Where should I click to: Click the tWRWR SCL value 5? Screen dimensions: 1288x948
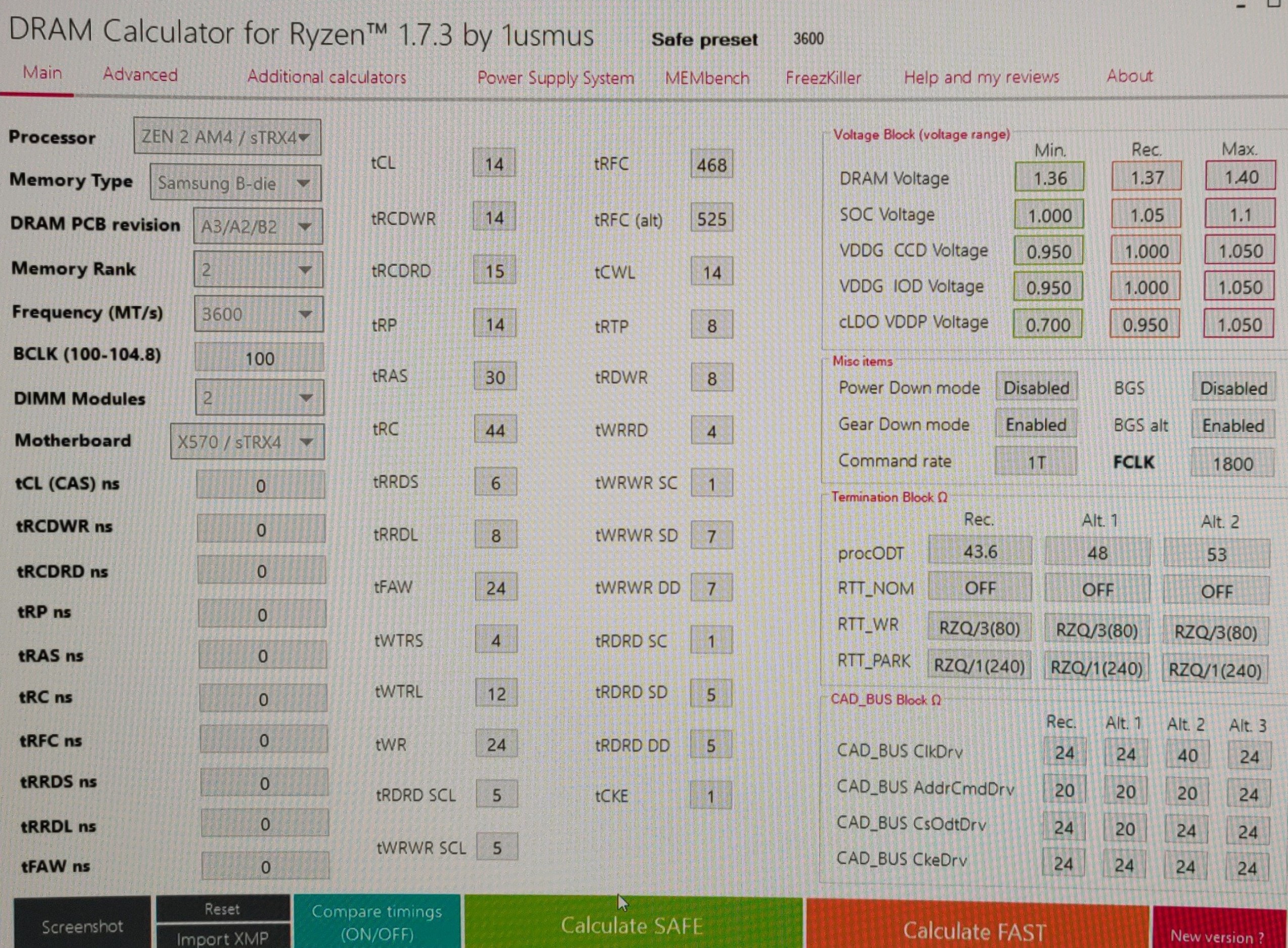click(497, 846)
